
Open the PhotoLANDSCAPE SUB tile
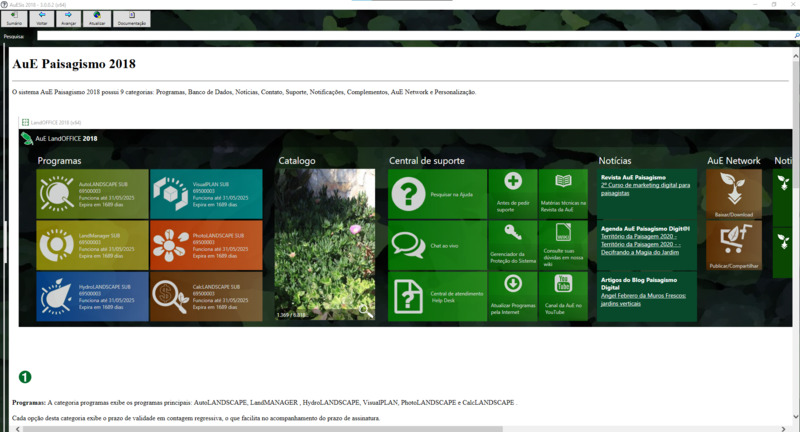point(206,244)
